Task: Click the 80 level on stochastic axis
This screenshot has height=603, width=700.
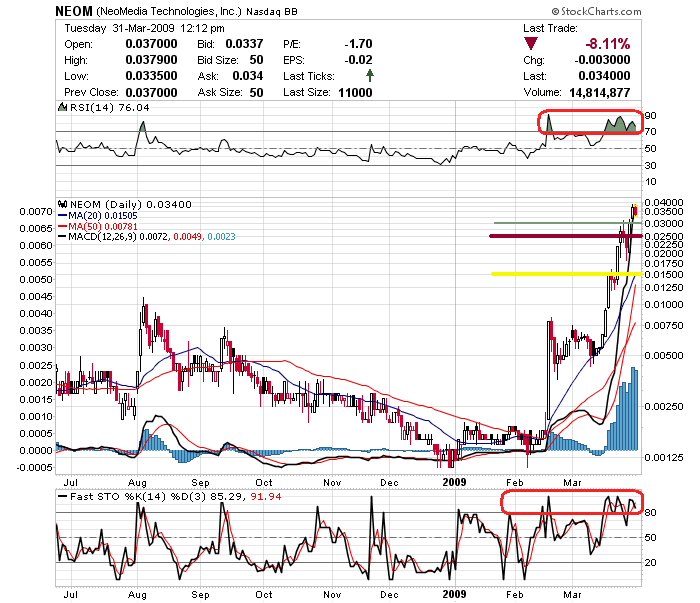Action: tap(650, 512)
